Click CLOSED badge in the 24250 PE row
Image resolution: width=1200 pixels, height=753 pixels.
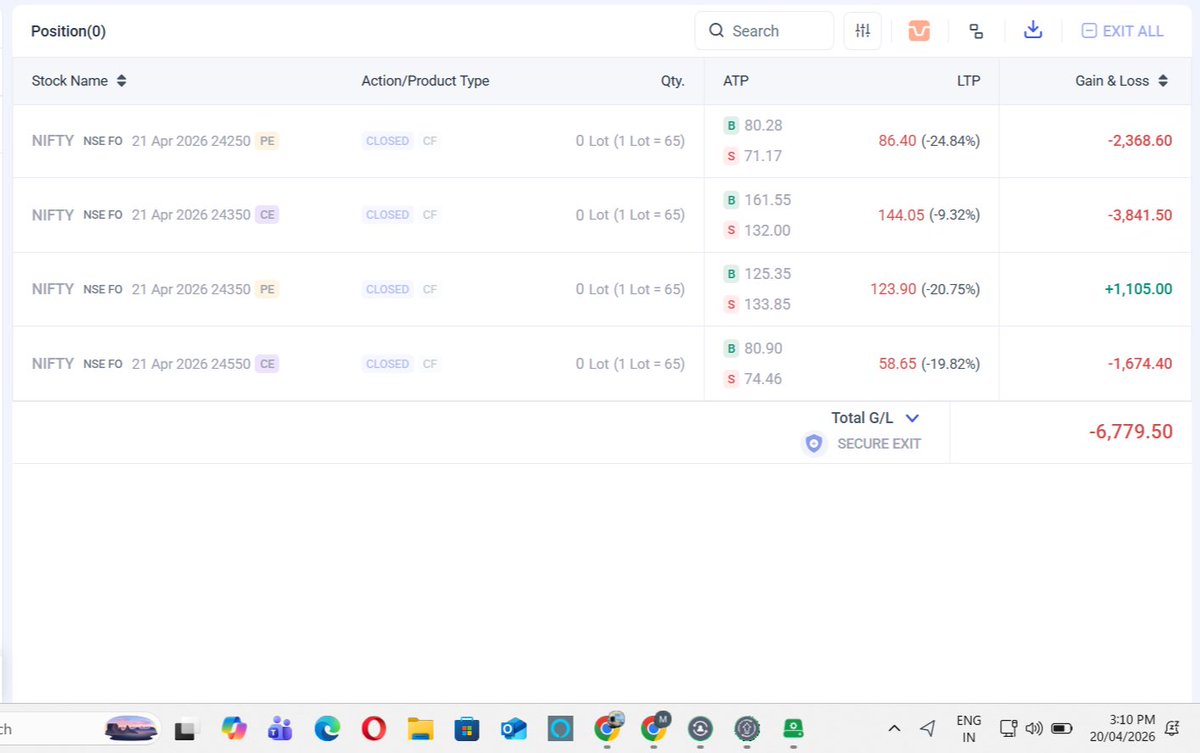[388, 141]
